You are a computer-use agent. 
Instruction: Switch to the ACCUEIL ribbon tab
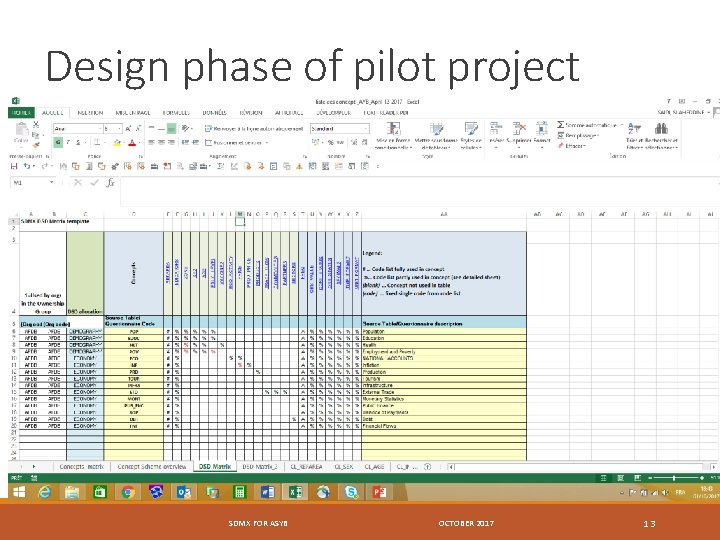pyautogui.click(x=52, y=112)
